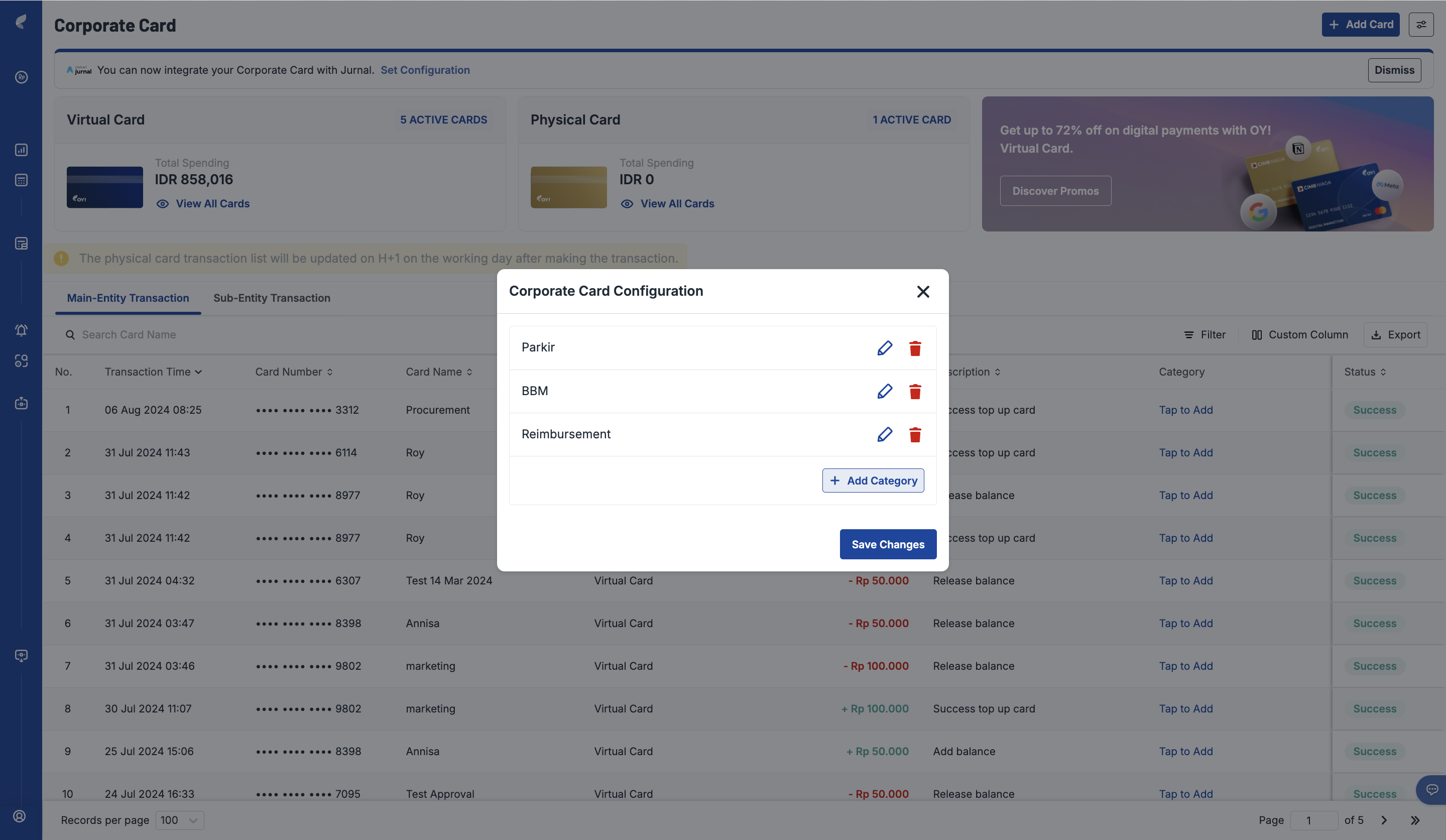Click View All Cards eye under Virtual Card
This screenshot has width=1446, height=840.
click(162, 204)
